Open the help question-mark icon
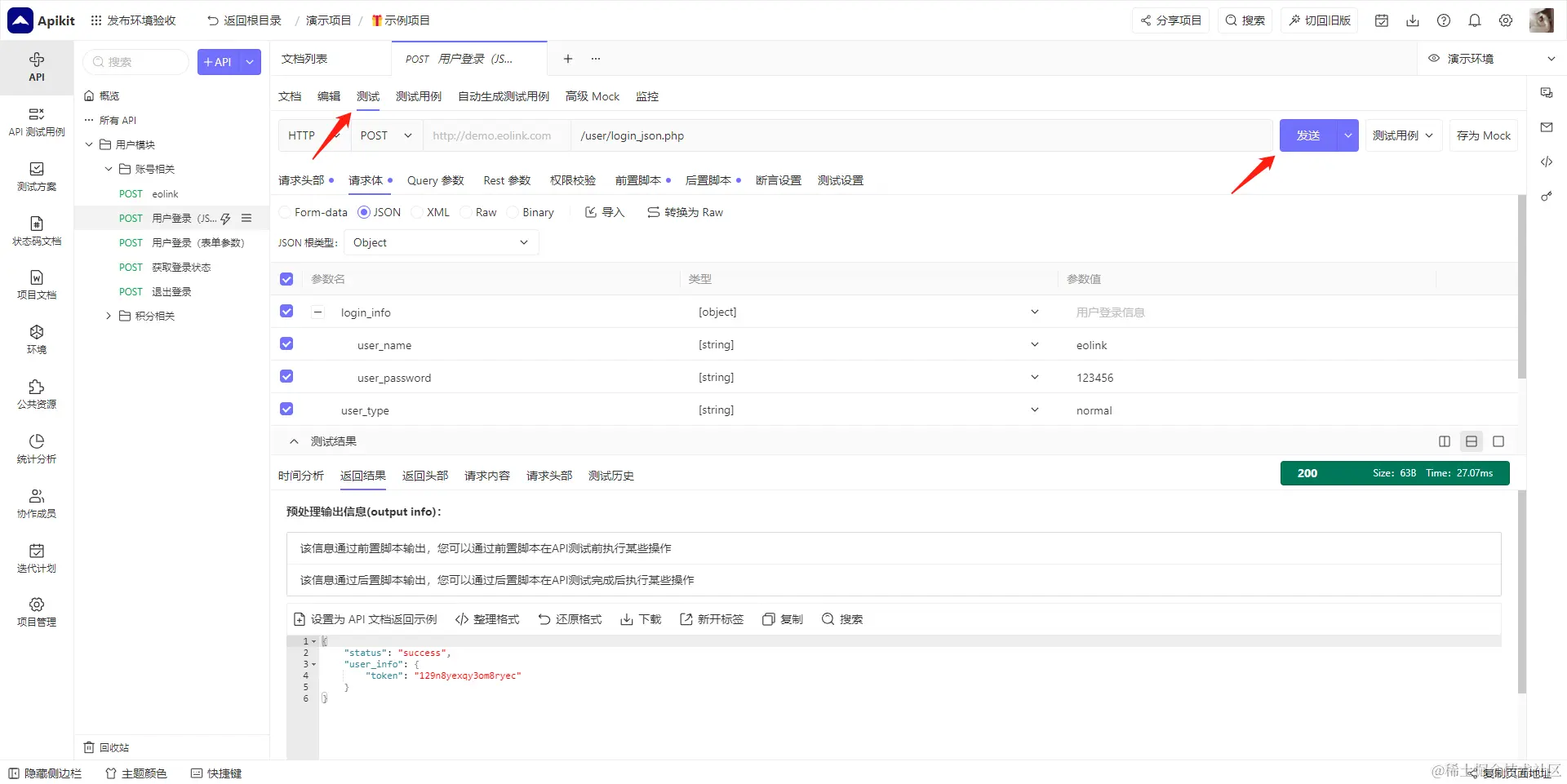This screenshot has height=784, width=1567. [1444, 20]
